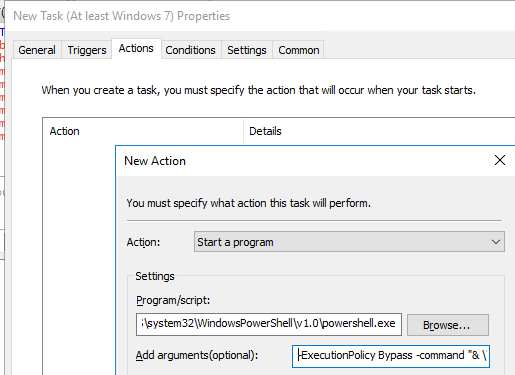The height and width of the screenshot is (375, 515).
Task: Go to the Conditions tab
Action: pos(191,50)
